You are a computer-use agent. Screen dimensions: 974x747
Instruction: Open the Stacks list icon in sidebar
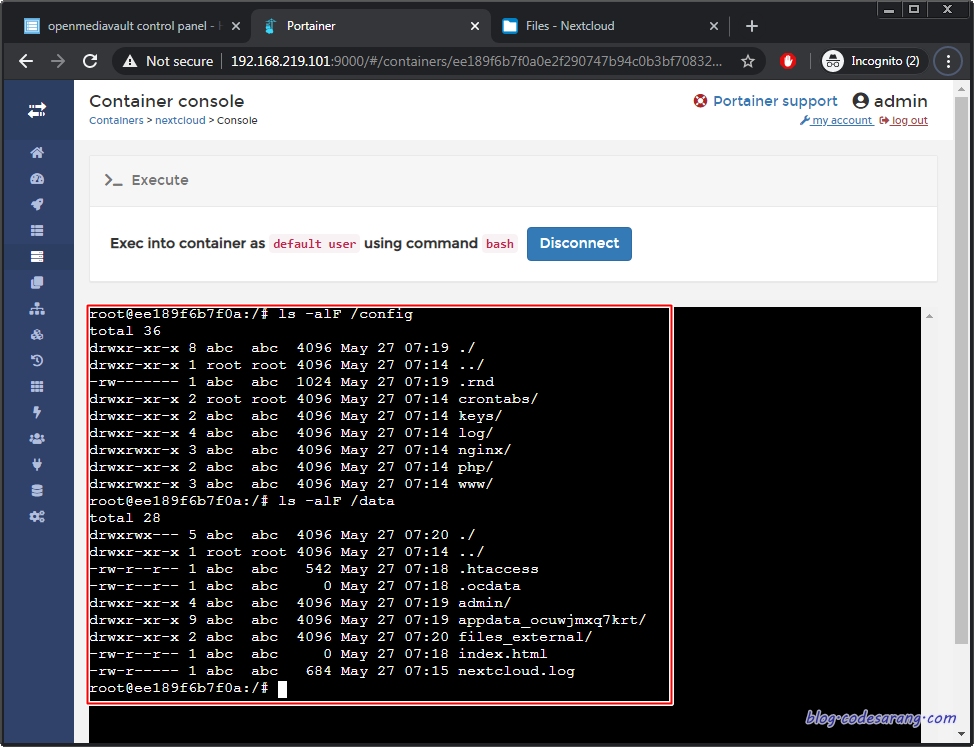(37, 230)
